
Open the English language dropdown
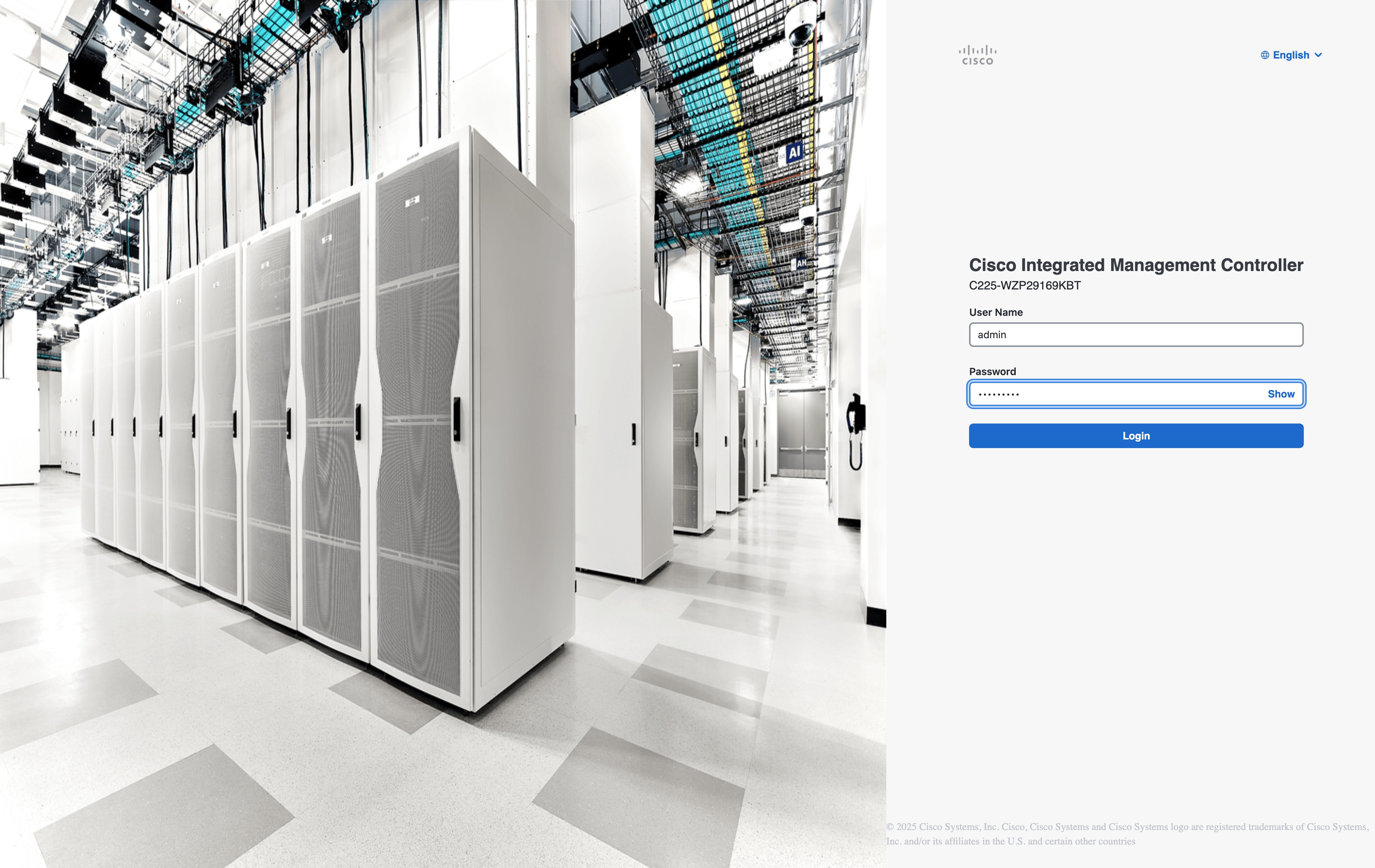click(1290, 55)
